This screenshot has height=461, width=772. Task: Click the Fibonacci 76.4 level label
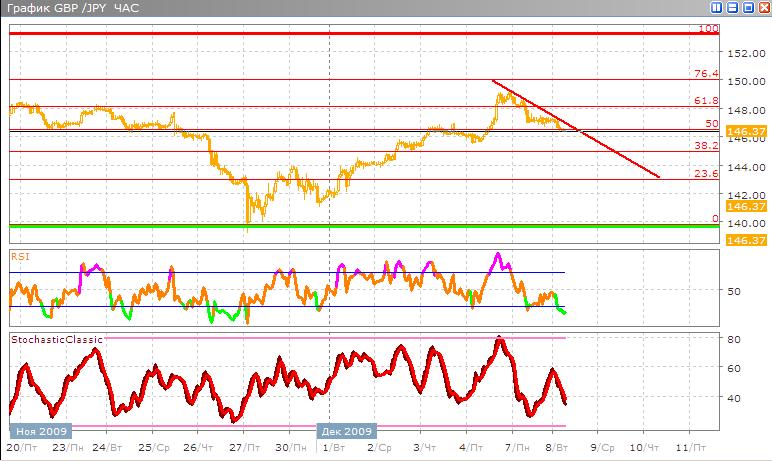click(706, 73)
